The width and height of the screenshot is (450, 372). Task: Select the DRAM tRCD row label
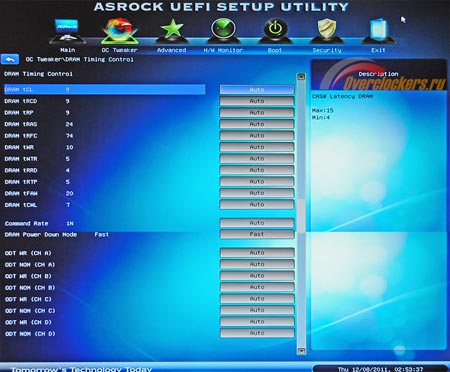pos(21,101)
